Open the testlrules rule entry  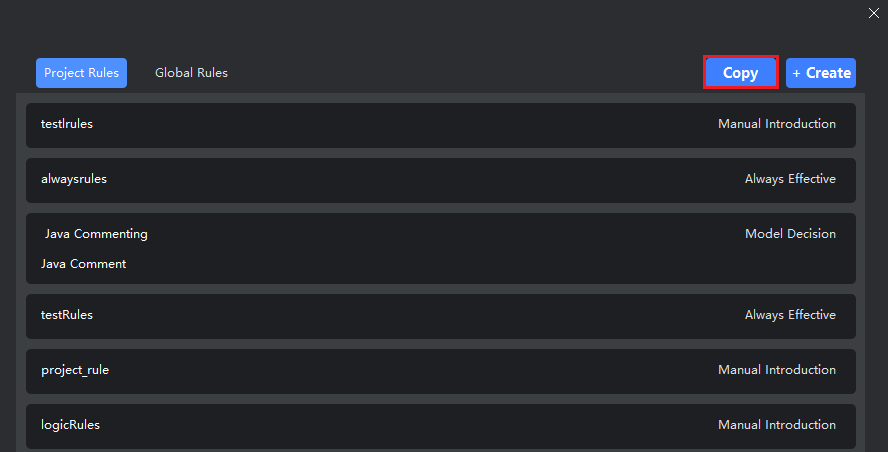point(440,125)
